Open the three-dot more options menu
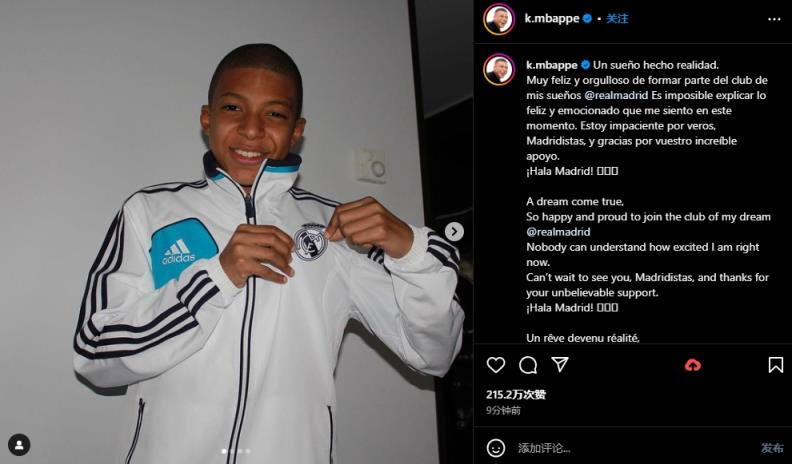The width and height of the screenshot is (792, 464). (774, 19)
